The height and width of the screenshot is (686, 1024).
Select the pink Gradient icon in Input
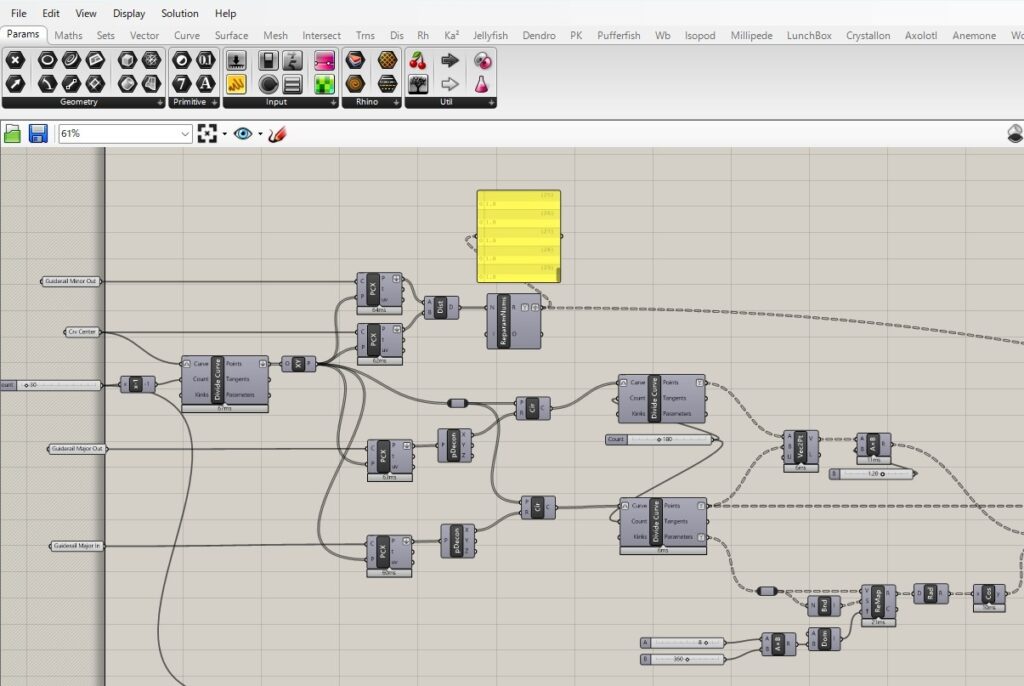[x=324, y=61]
